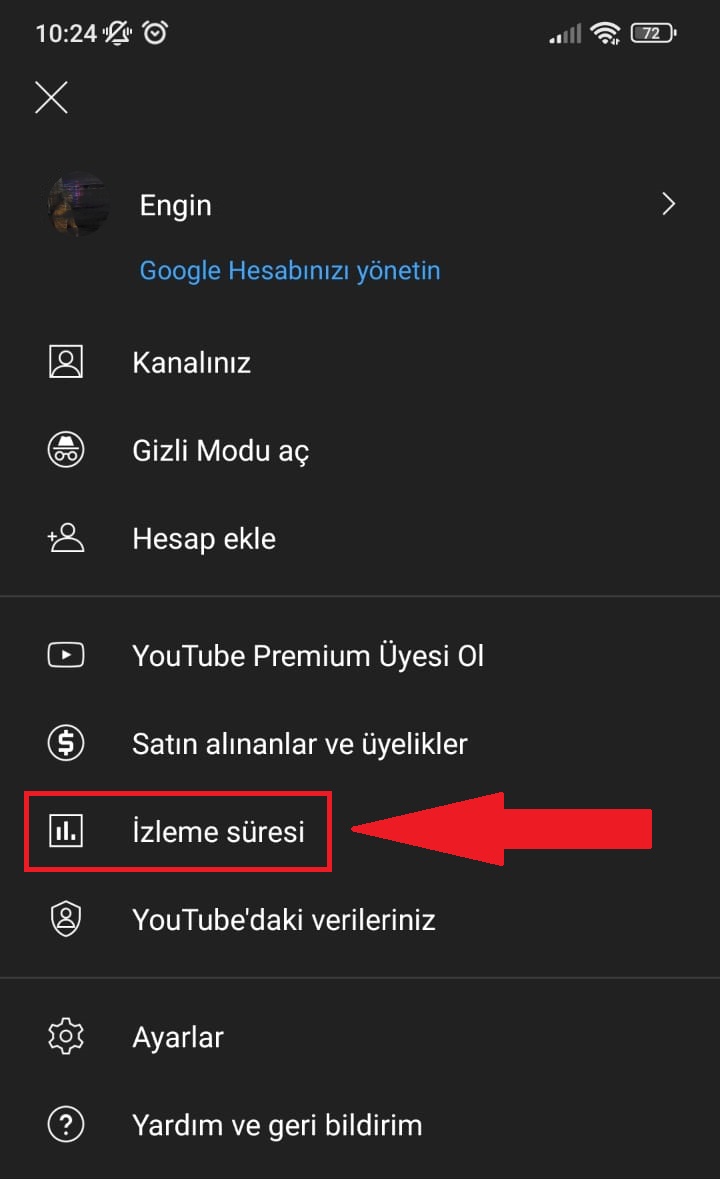The width and height of the screenshot is (720, 1179).
Task: Close the account menu with X
Action: click(51, 97)
